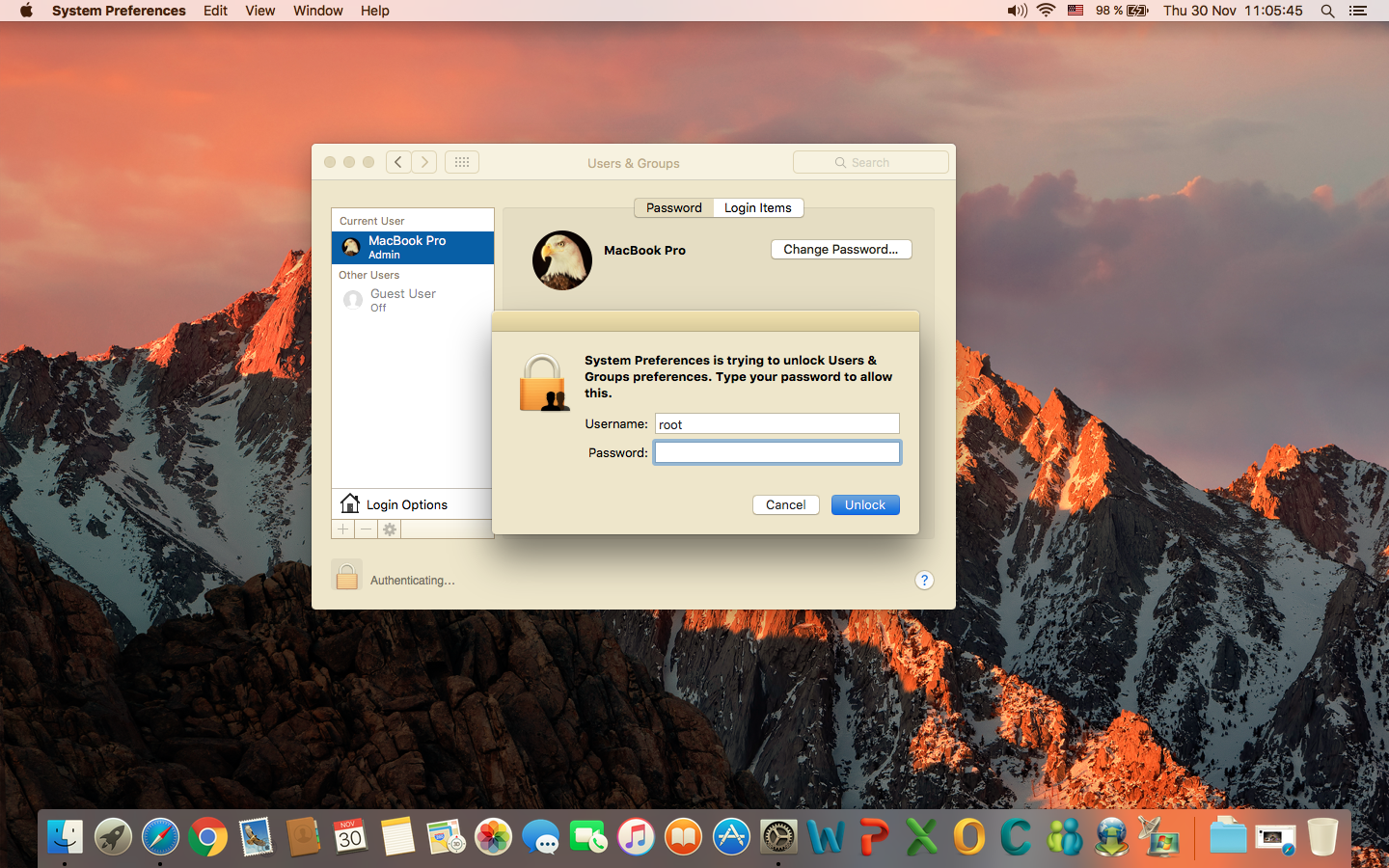The width and height of the screenshot is (1389, 868).
Task: Switch to the Password tab
Action: click(x=674, y=207)
